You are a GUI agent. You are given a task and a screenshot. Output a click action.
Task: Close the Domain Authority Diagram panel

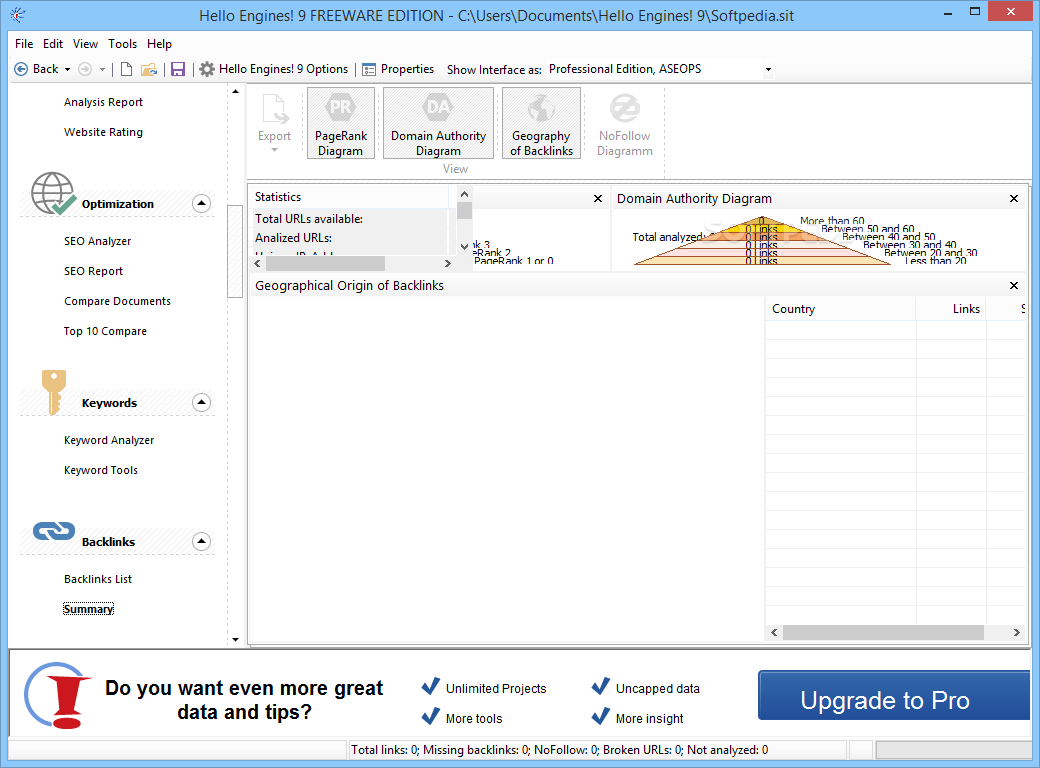pyautogui.click(x=1013, y=198)
